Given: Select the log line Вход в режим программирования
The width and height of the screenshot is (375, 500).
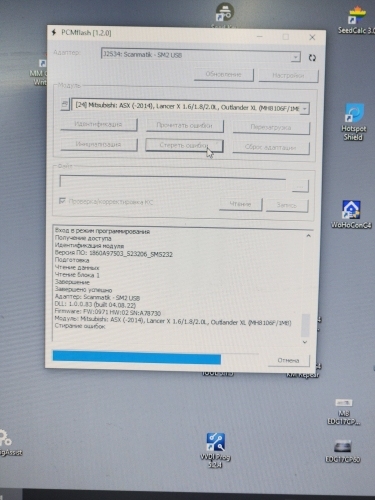Looking at the screenshot, I should click(102, 231).
